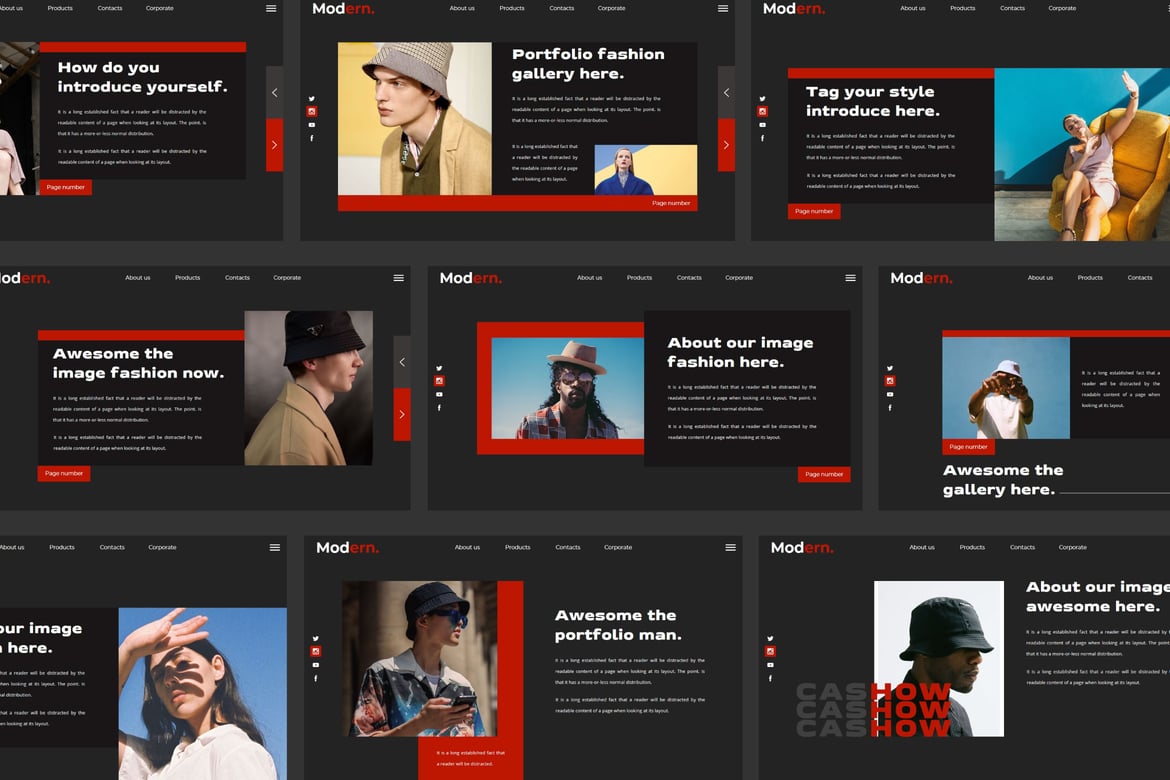Click 'Page number' tag on 'How do you introduce yourself' slide
This screenshot has height=780, width=1170.
tap(66, 187)
